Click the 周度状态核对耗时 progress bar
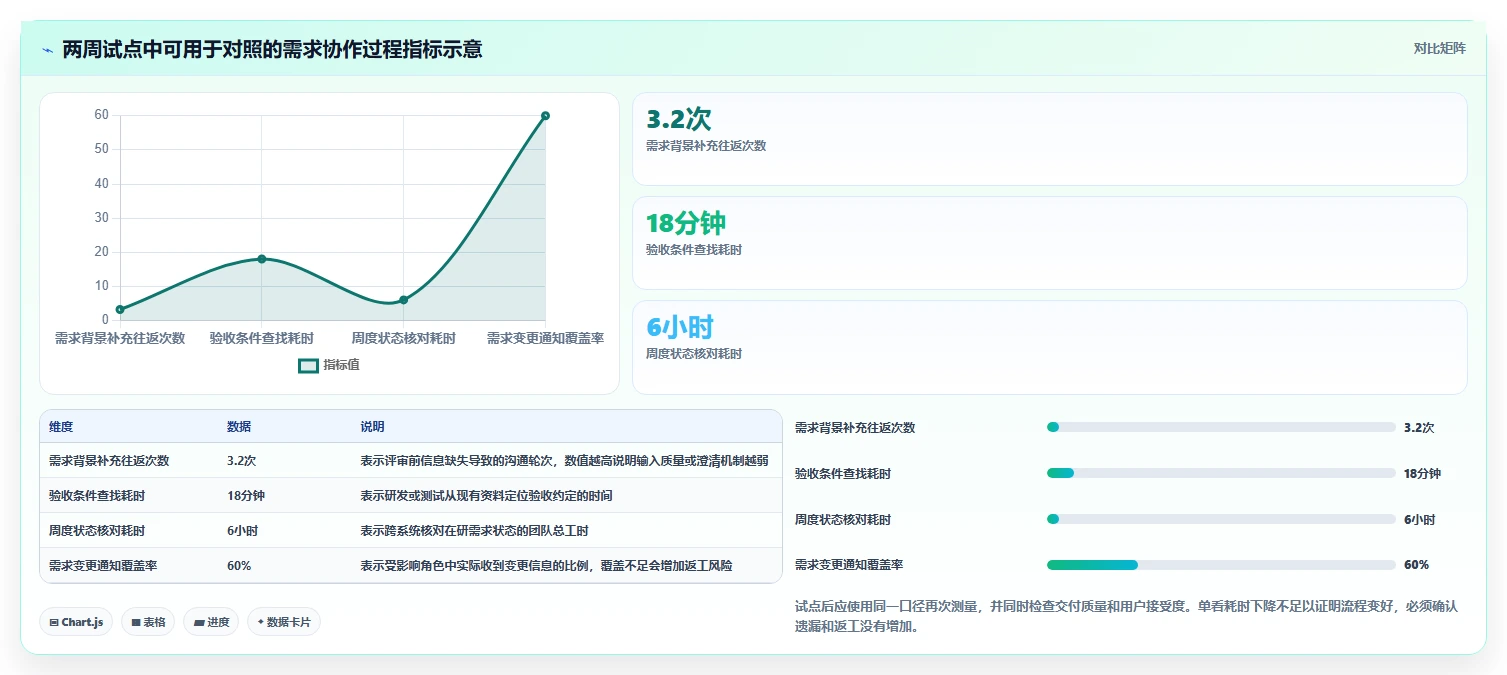This screenshot has width=1507, height=675. [x=1221, y=519]
